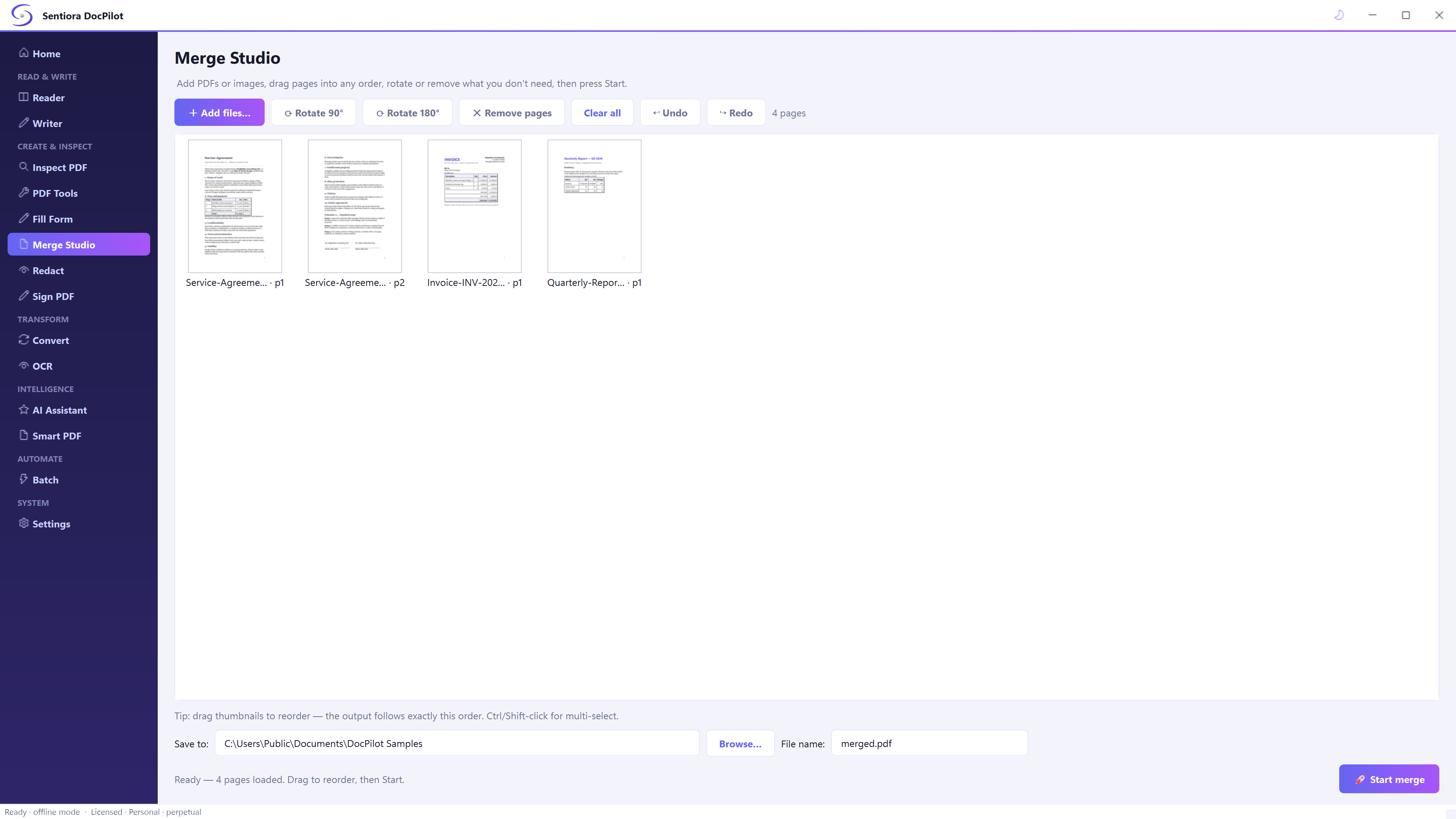Select Invoice-INV page 1 thumbnail
1456x819 pixels.
pyautogui.click(x=475, y=206)
